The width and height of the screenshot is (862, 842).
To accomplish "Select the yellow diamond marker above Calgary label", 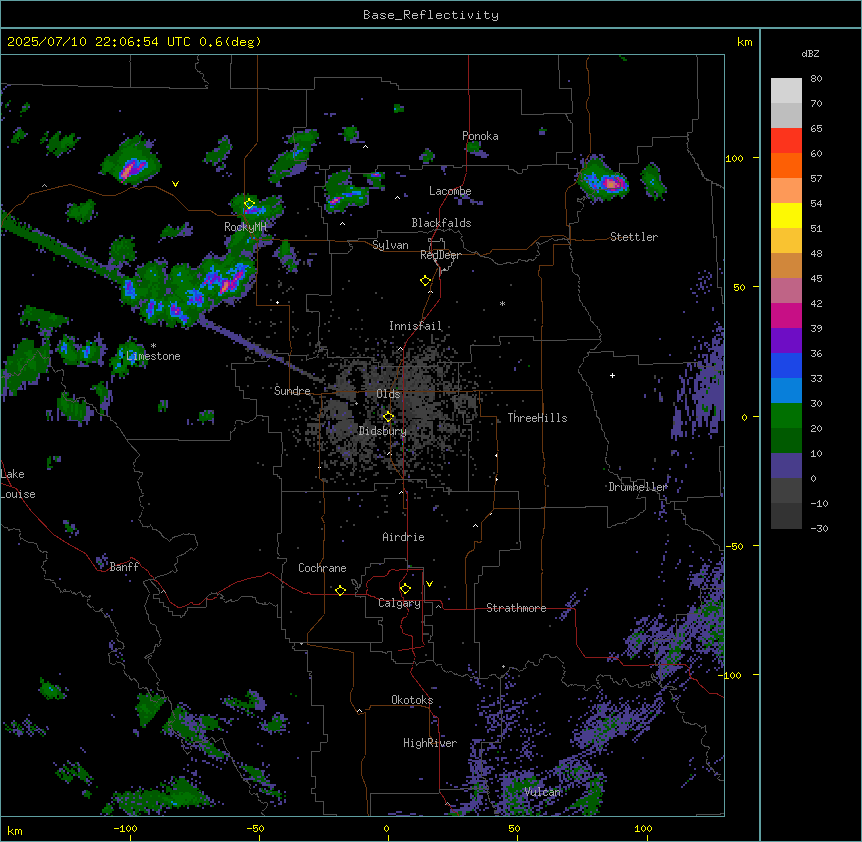I will coord(405,589).
